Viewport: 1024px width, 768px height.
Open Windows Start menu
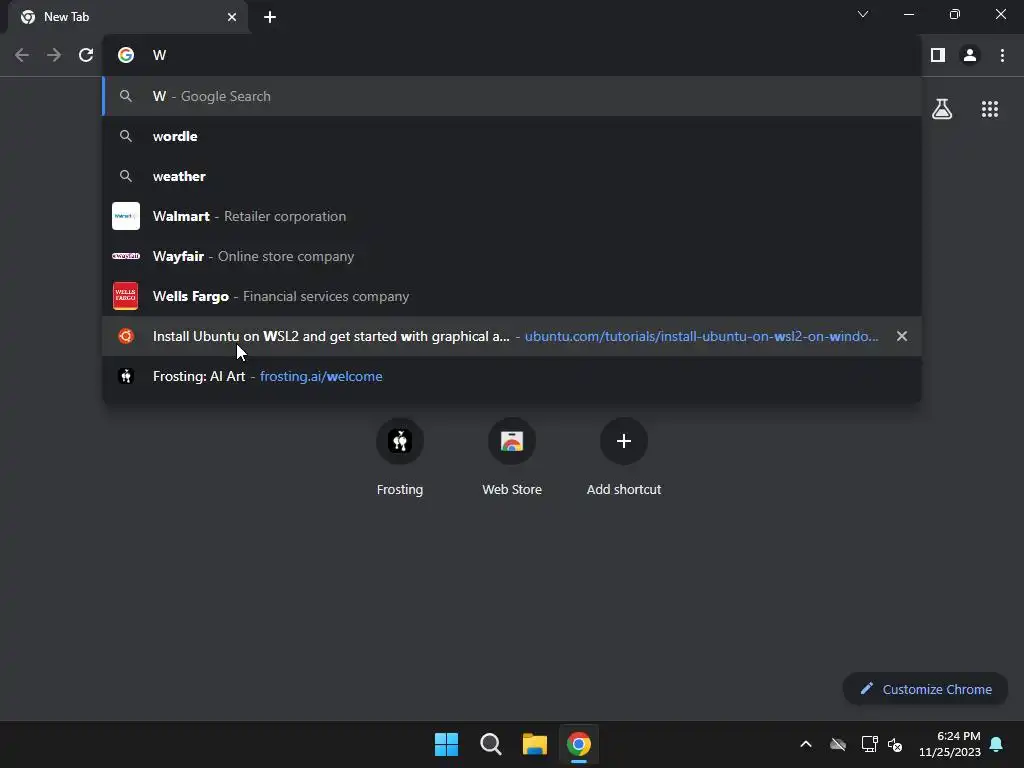447,744
